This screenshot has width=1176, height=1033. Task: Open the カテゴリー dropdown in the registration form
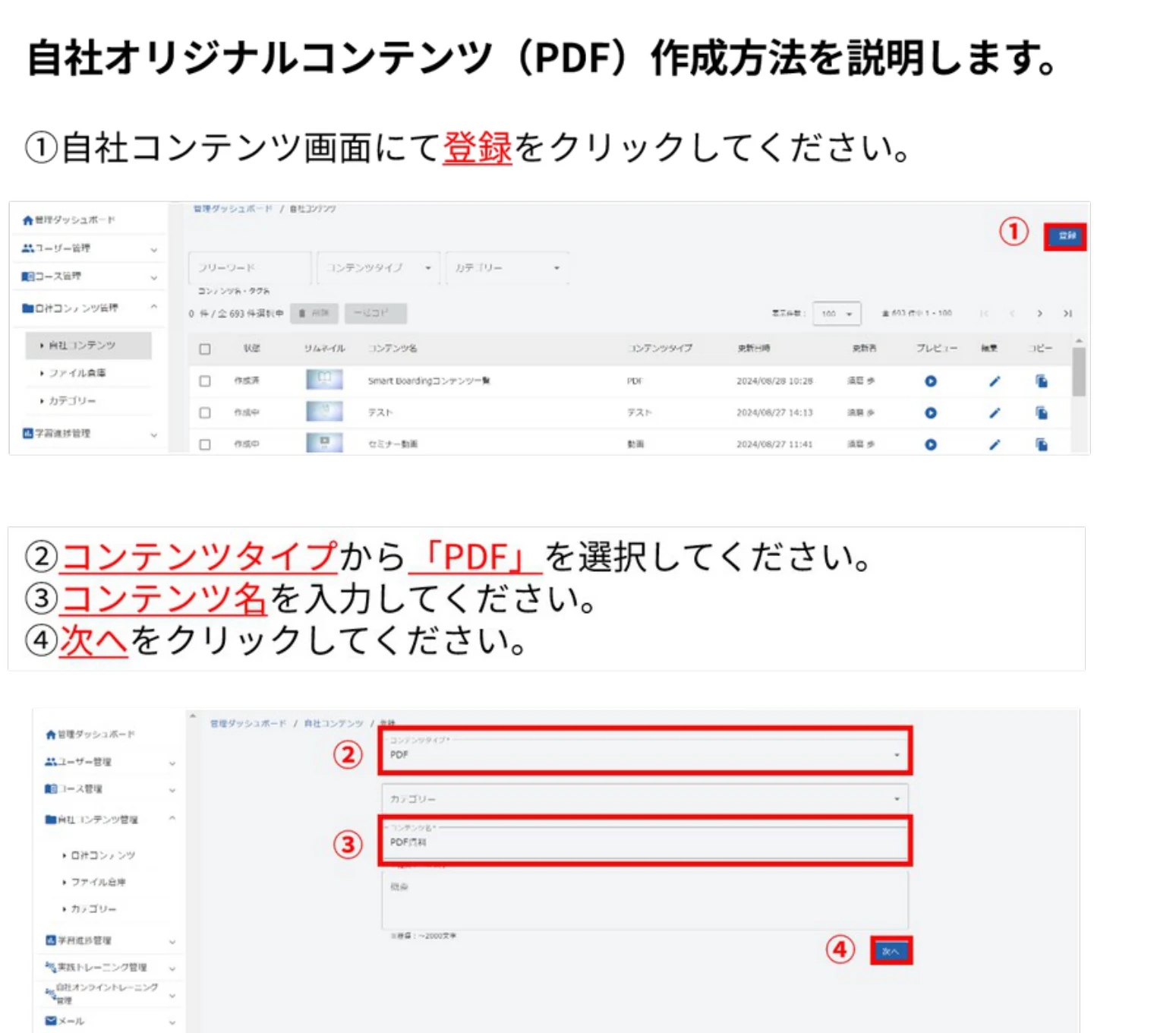(645, 798)
